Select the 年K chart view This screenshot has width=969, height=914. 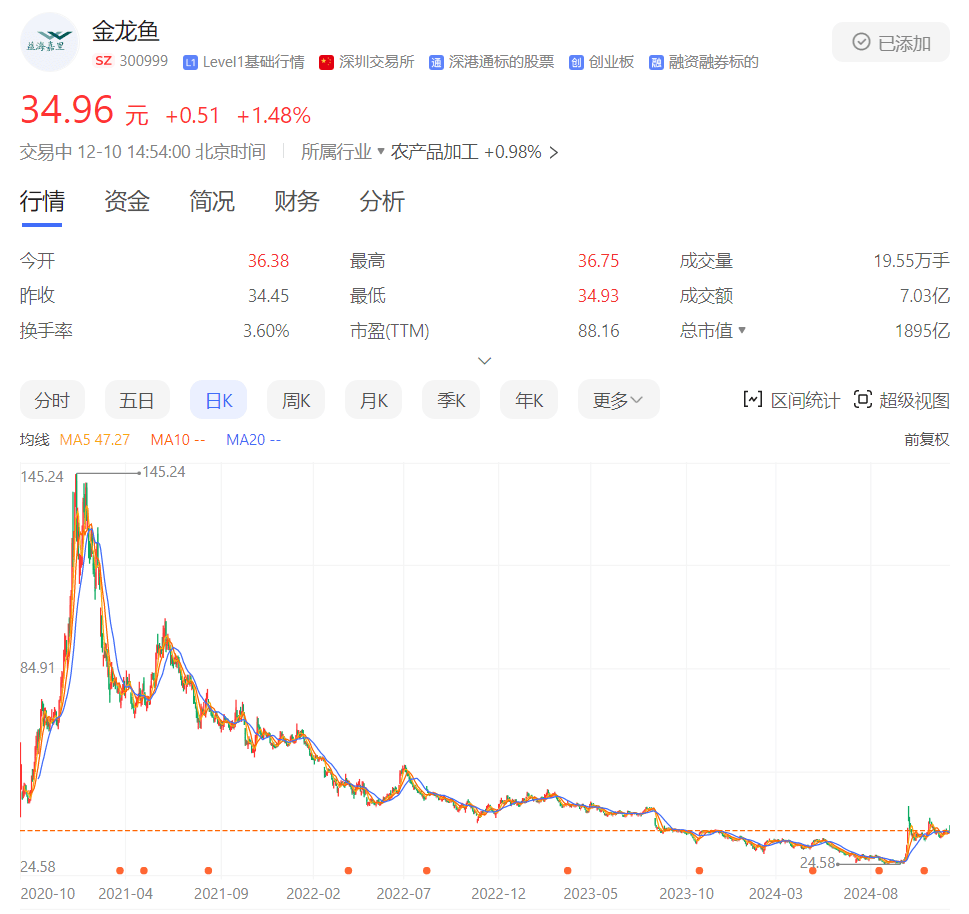point(529,400)
